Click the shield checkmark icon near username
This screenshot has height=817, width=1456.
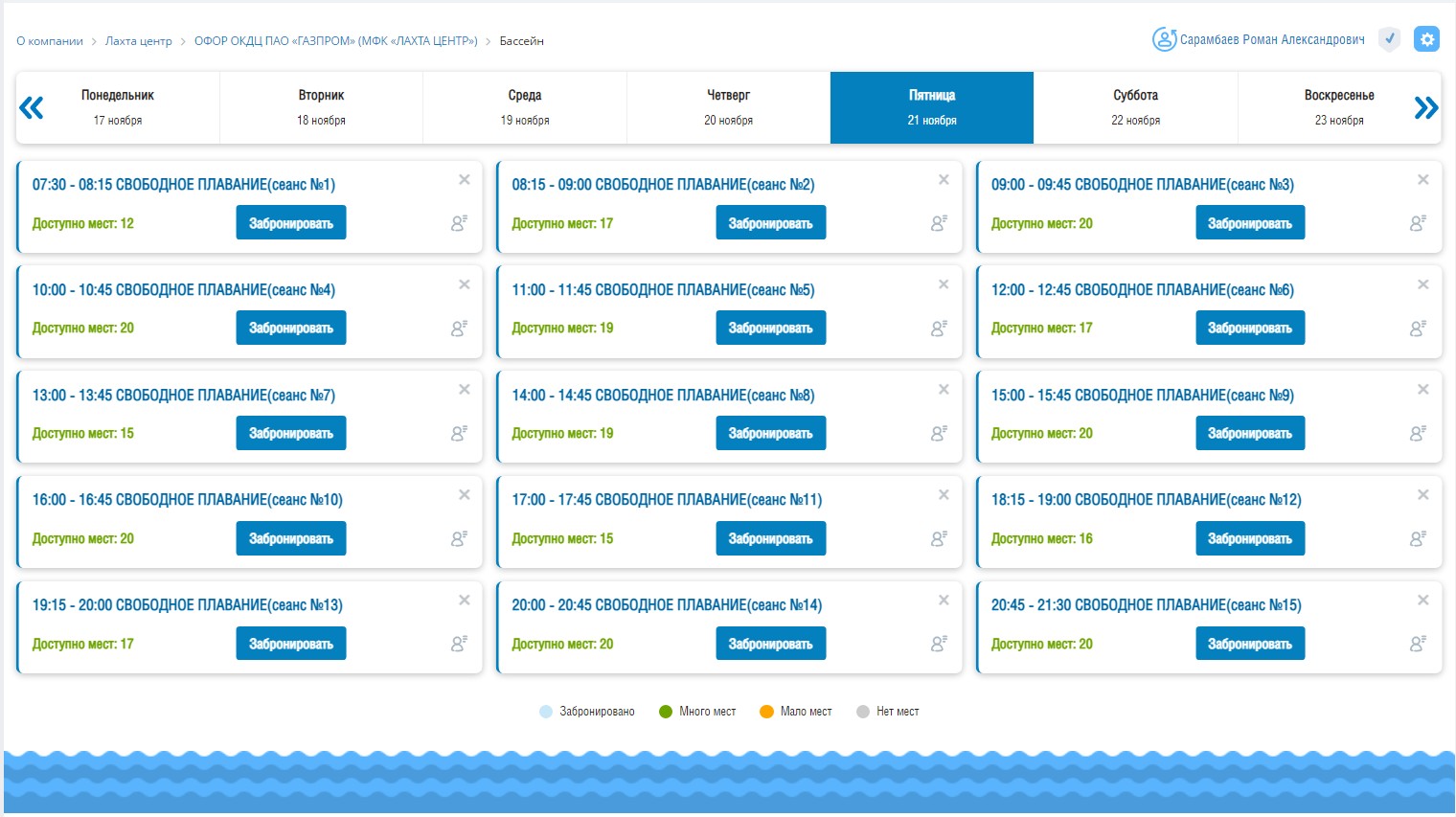(1389, 39)
